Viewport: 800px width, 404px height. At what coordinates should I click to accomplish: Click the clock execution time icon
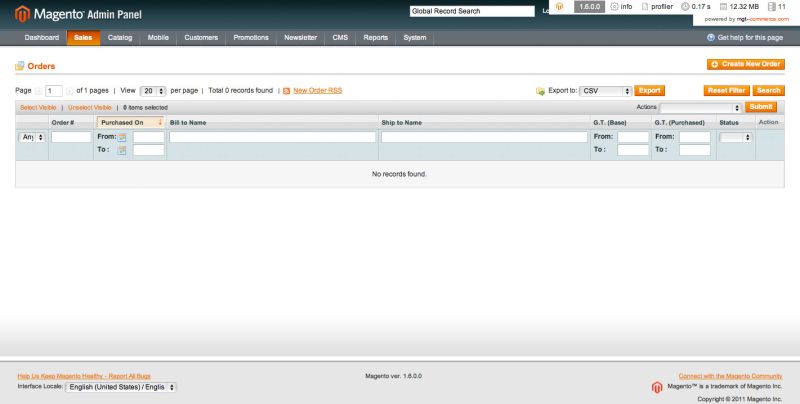(685, 7)
